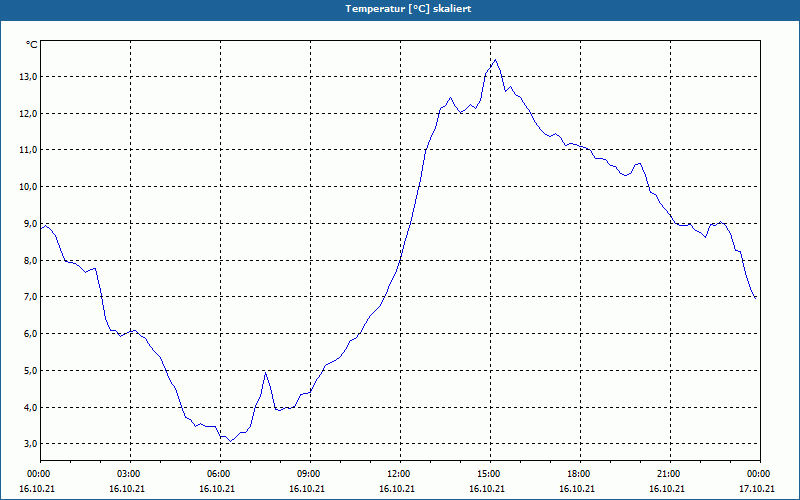Click the 3,0 y-axis label
The width and height of the screenshot is (800, 500).
tap(30, 443)
